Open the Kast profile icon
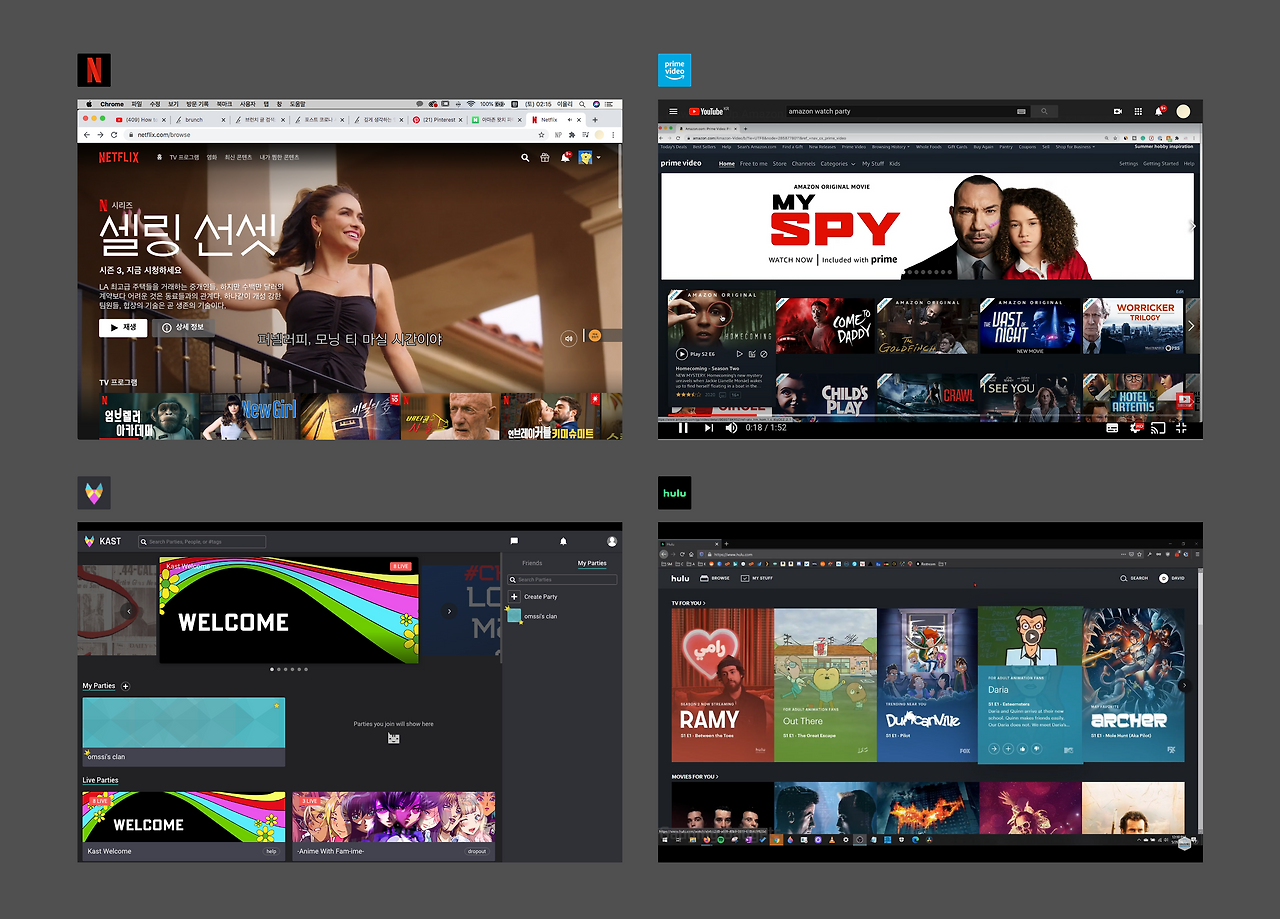This screenshot has width=1280, height=919. (612, 541)
